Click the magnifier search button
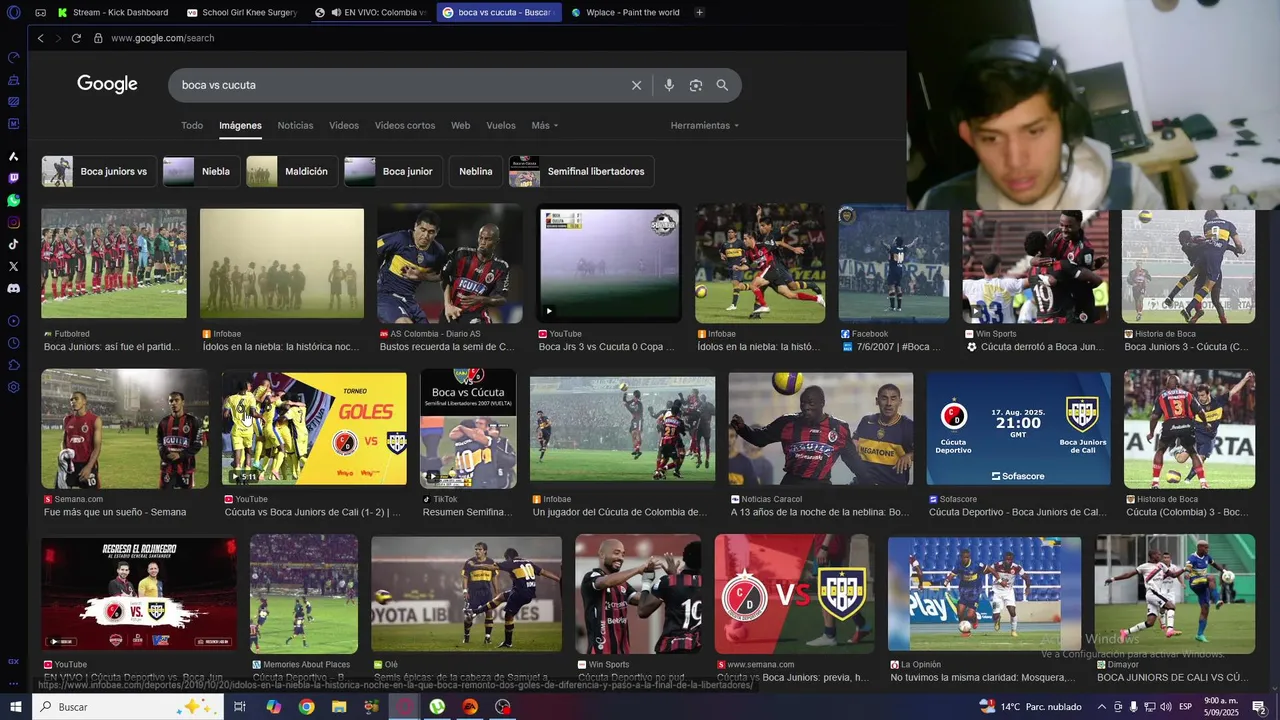This screenshot has width=1280, height=720. pyautogui.click(x=722, y=85)
